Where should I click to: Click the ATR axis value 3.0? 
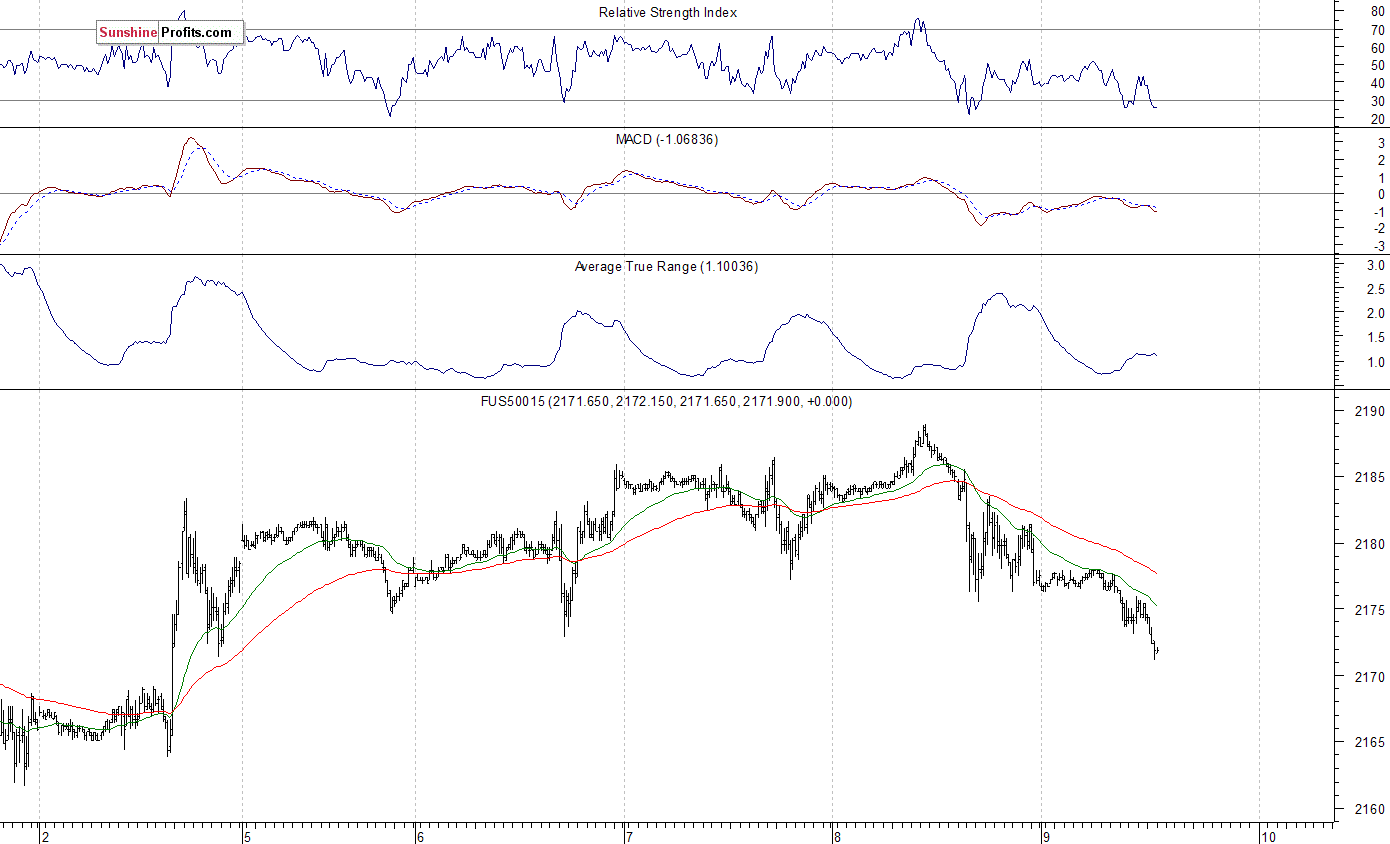1375,266
